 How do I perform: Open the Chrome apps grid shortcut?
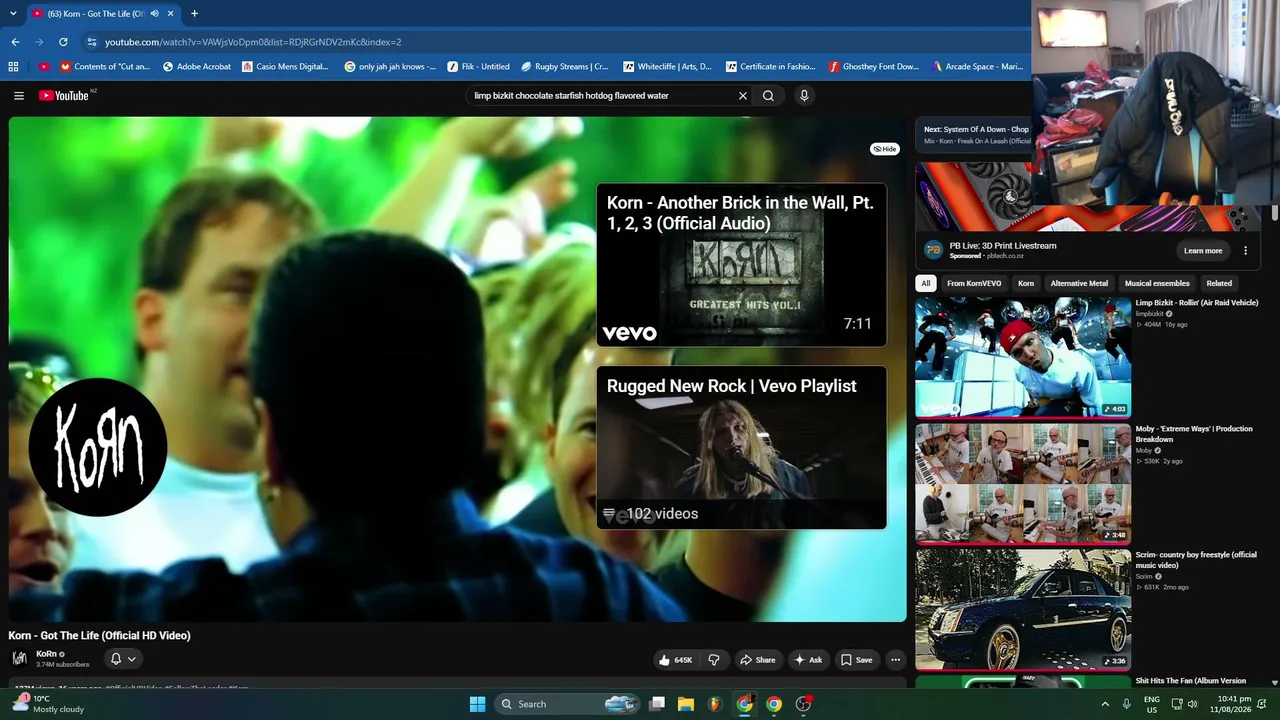click(13, 67)
